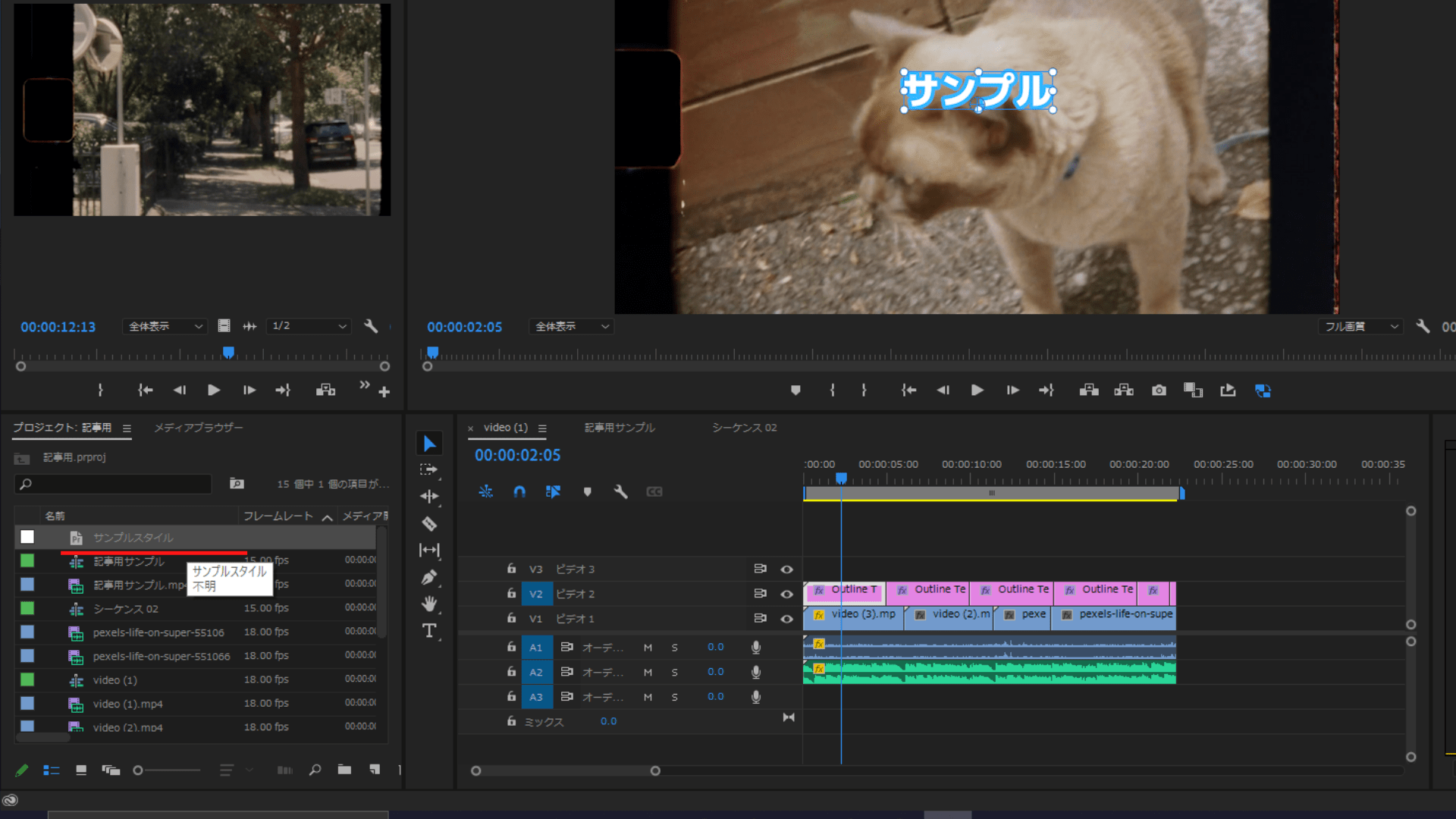Screen dimensions: 1456x819
Task: Open playback resolution フル画質 dropdown
Action: [x=1360, y=326]
